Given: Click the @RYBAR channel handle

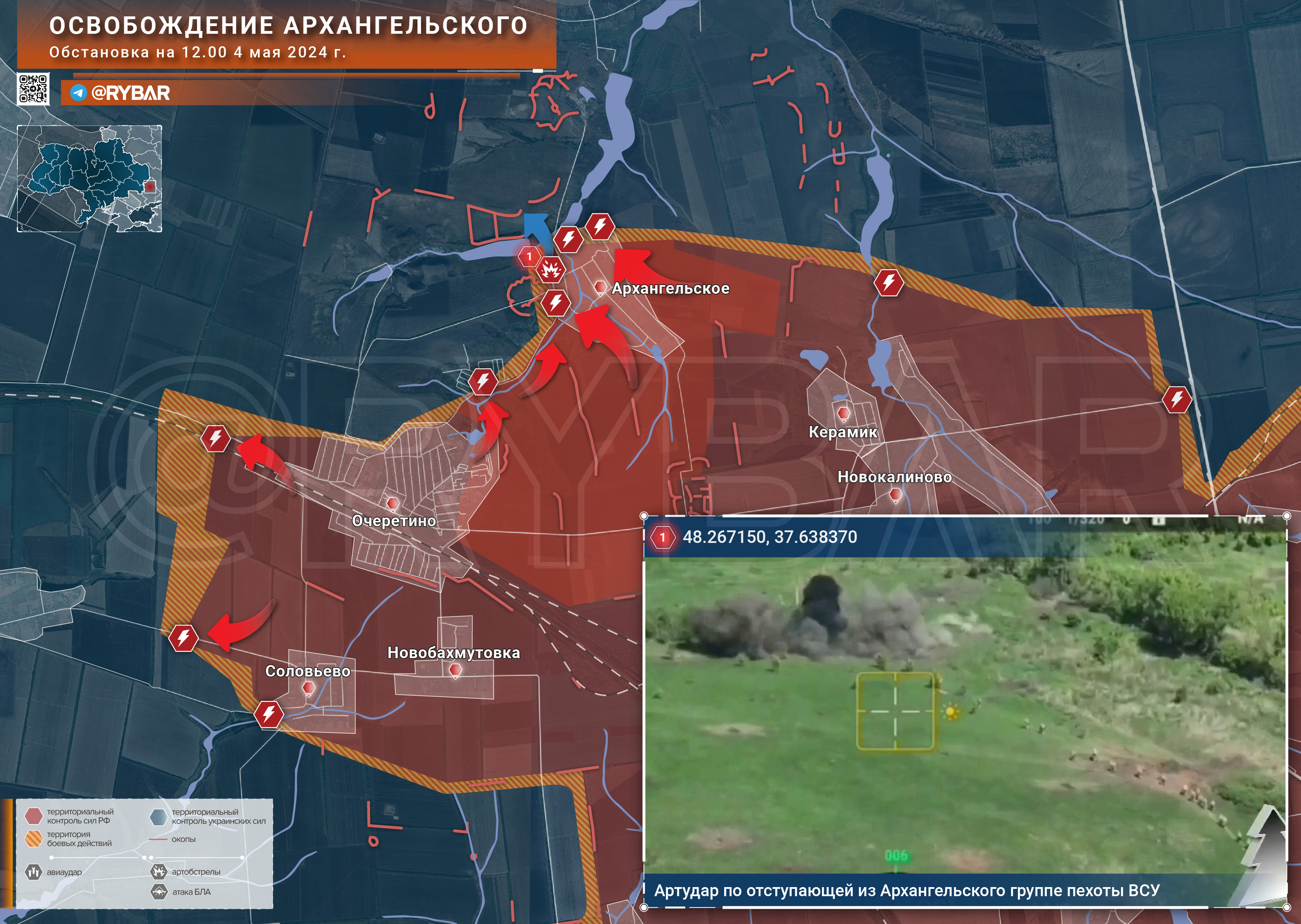Looking at the screenshot, I should [x=130, y=93].
